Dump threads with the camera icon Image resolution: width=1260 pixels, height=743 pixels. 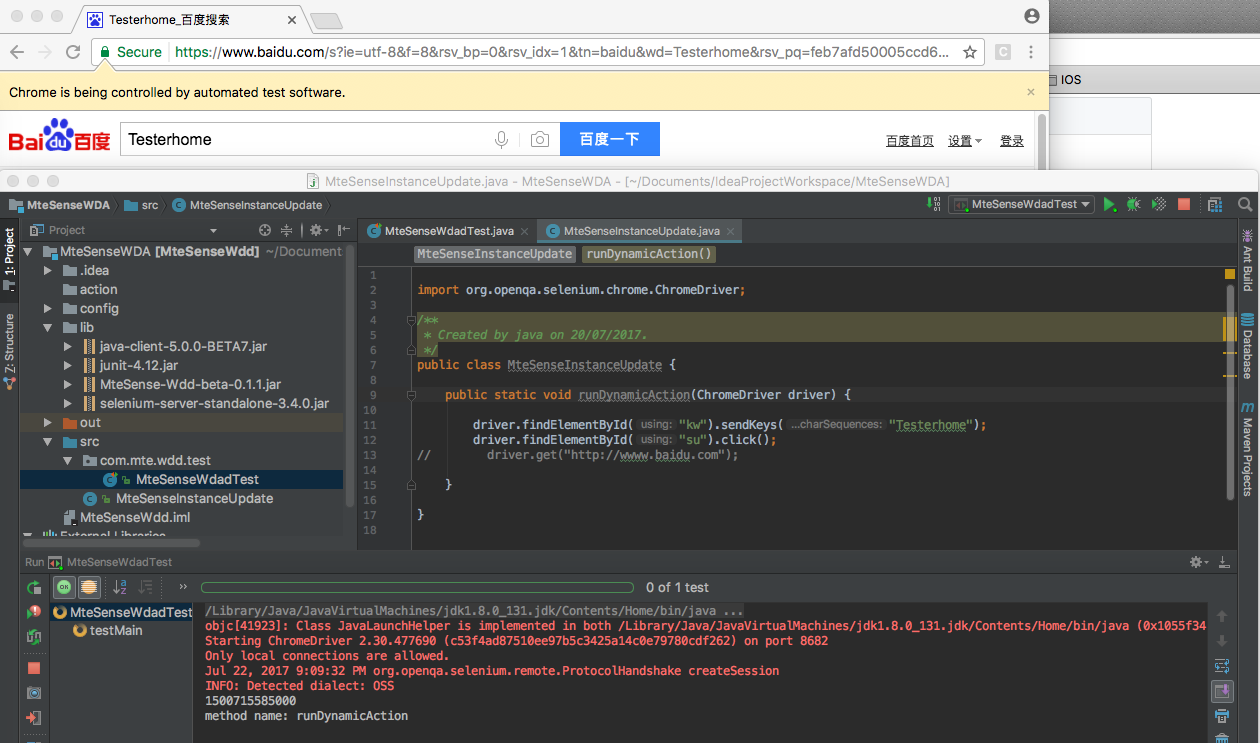(x=34, y=693)
